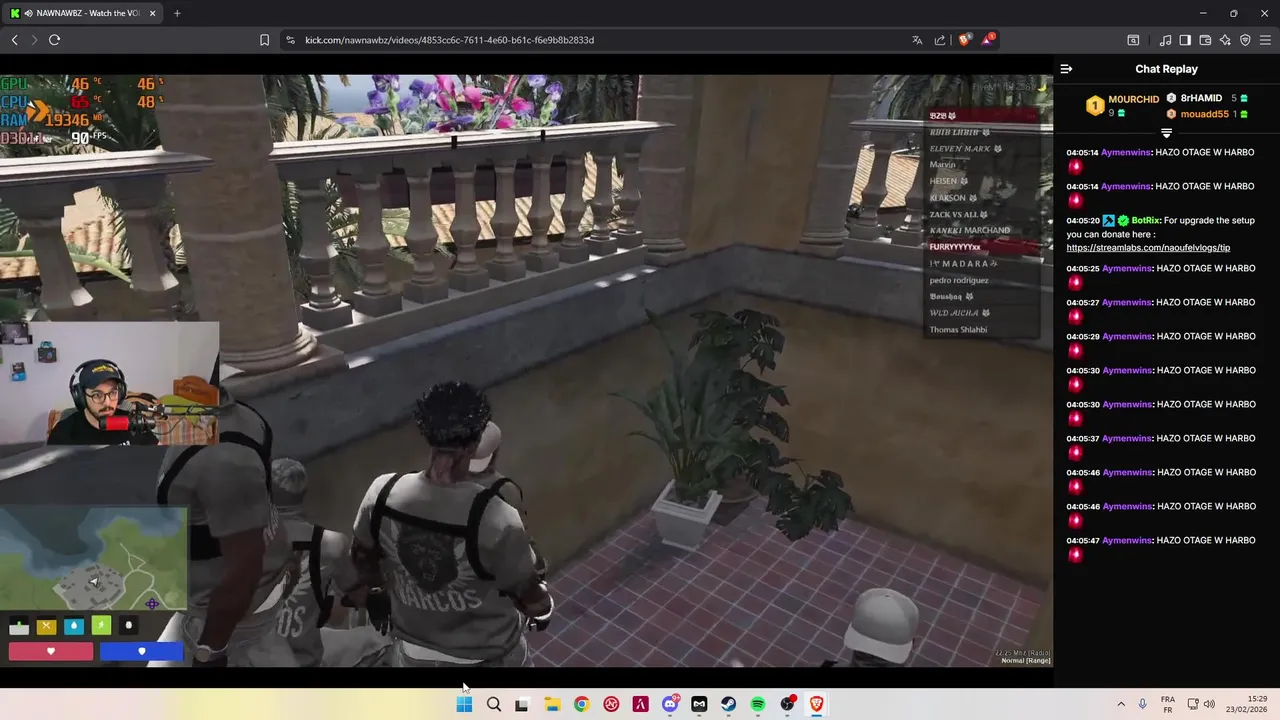Screen dimensions: 1280x720
Task: Open the tab search icon in the toolbar
Action: [x=1133, y=40]
